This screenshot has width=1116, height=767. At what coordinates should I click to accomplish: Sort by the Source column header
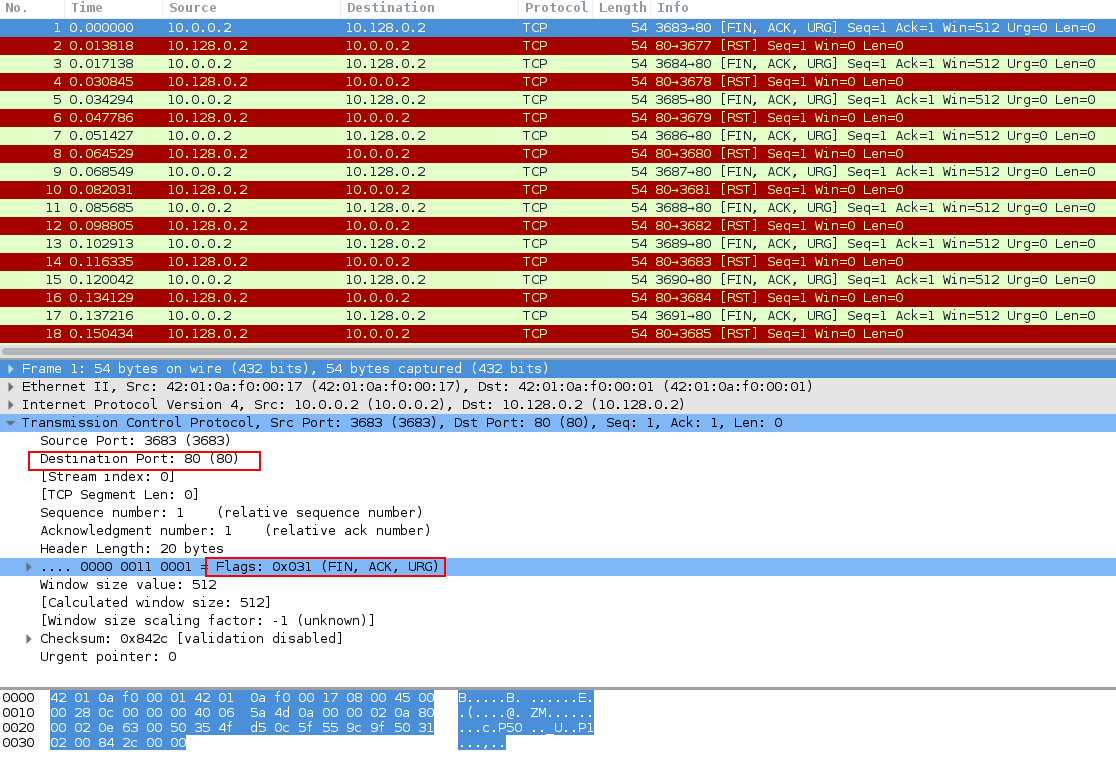pos(252,8)
